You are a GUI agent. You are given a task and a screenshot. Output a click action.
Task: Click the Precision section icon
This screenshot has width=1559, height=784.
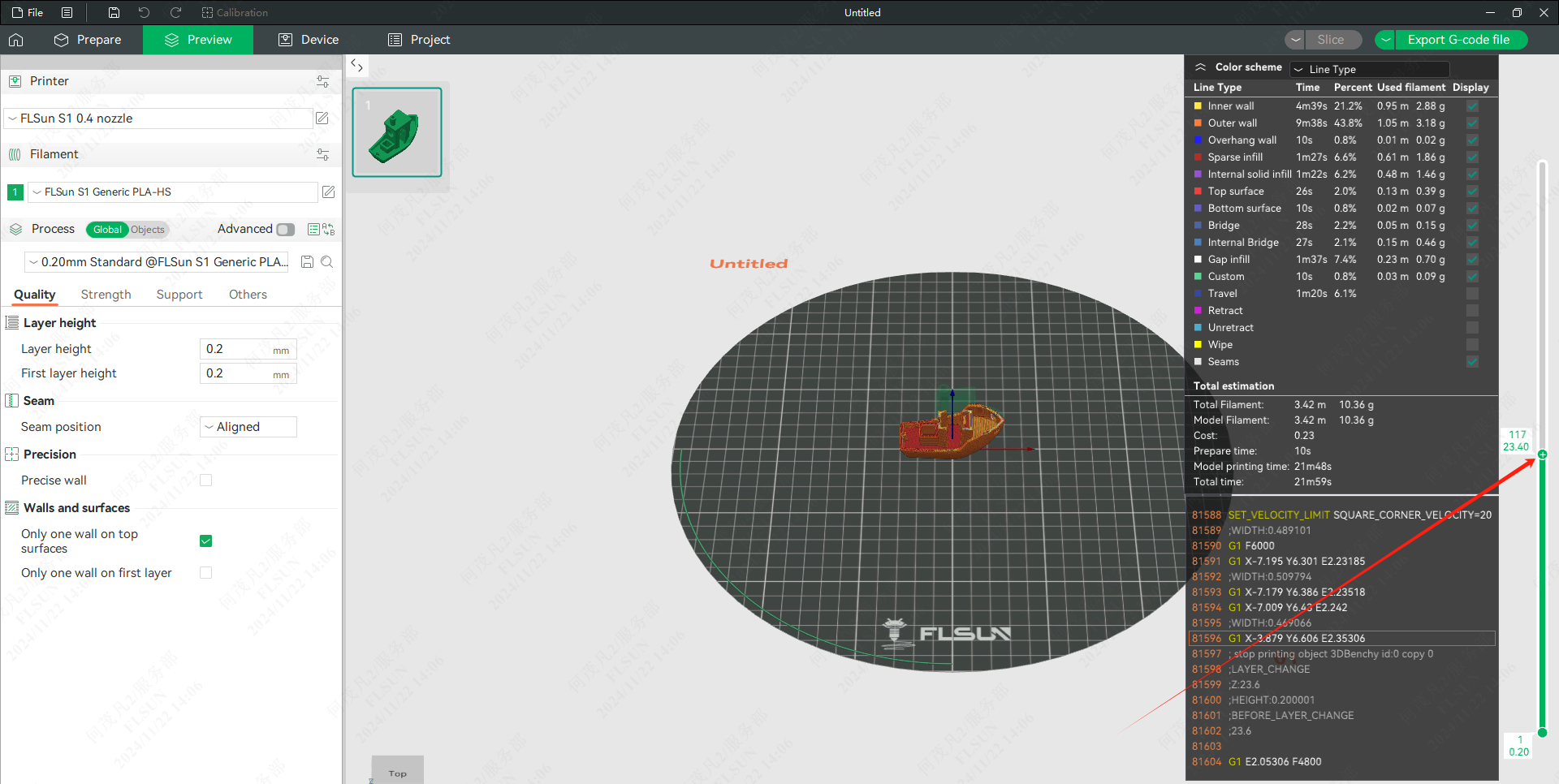(x=12, y=454)
